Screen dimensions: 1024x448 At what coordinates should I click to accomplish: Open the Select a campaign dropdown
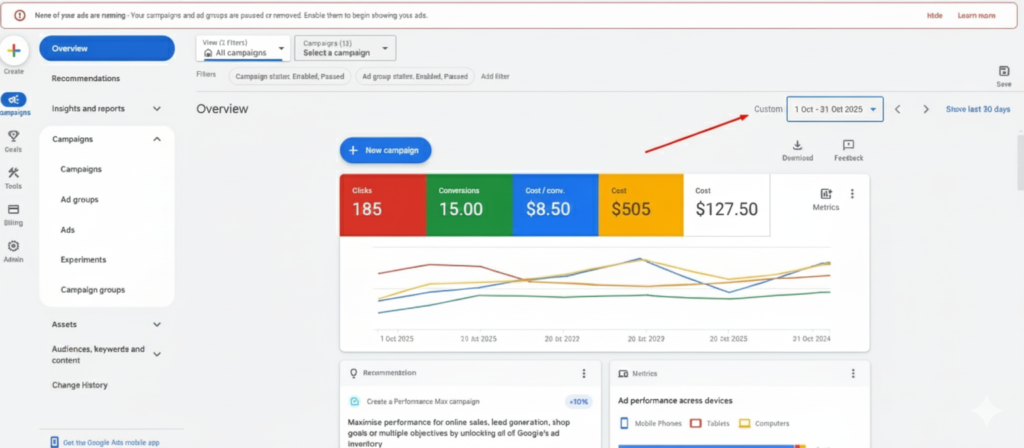344,48
